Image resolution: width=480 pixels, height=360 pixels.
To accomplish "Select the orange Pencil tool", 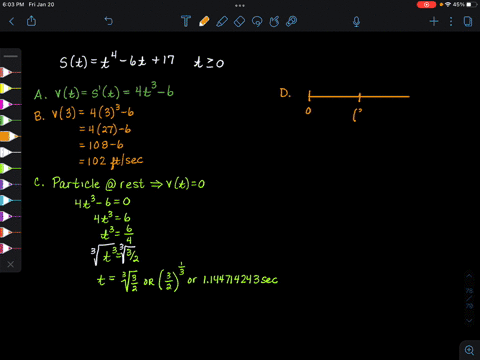I will tap(204, 21).
